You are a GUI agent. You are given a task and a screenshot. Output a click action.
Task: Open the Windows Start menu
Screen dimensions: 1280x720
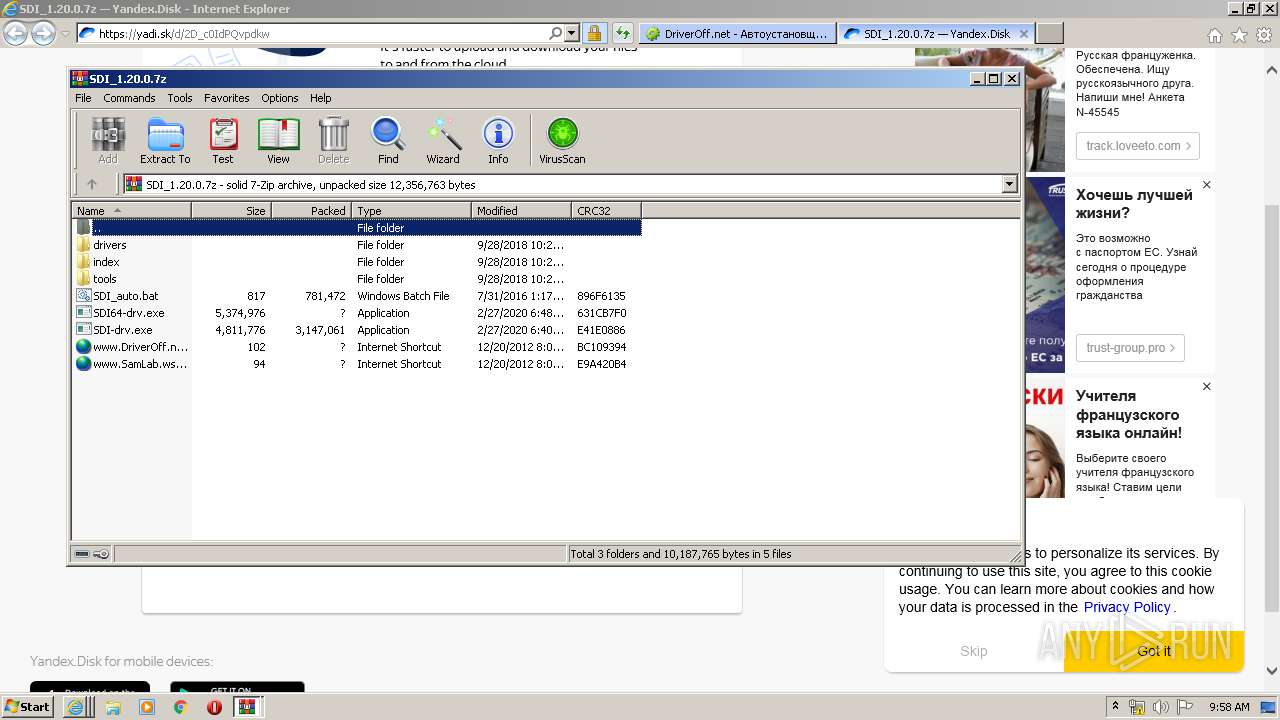(28, 706)
